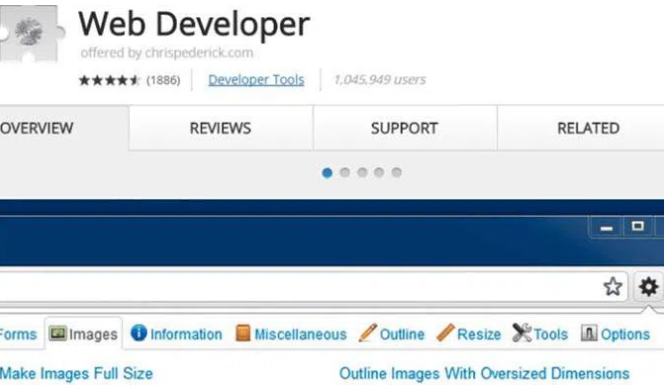Click the Web Developer title heading

pyautogui.click(x=194, y=24)
